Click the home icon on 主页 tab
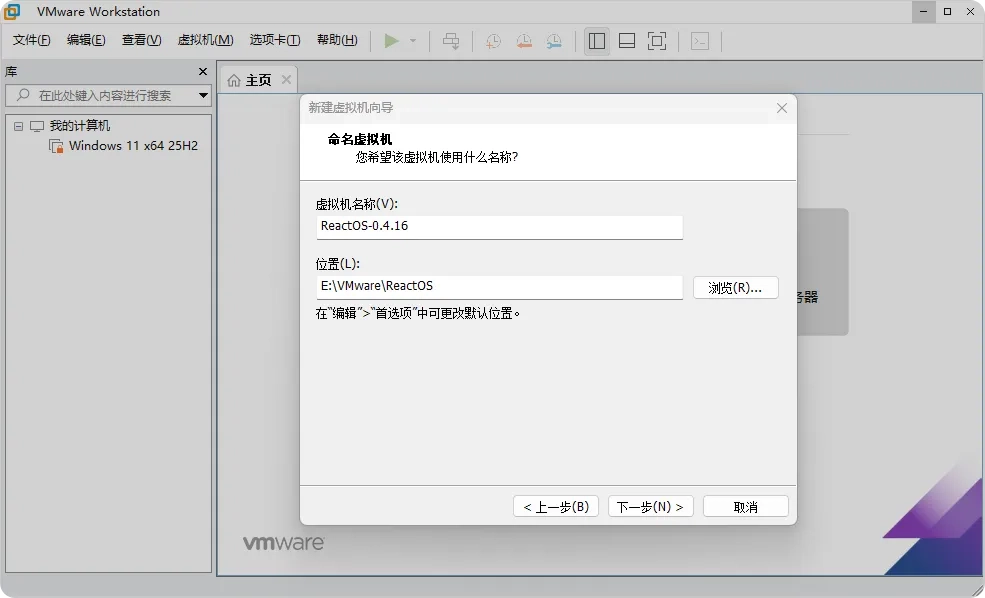 point(234,80)
